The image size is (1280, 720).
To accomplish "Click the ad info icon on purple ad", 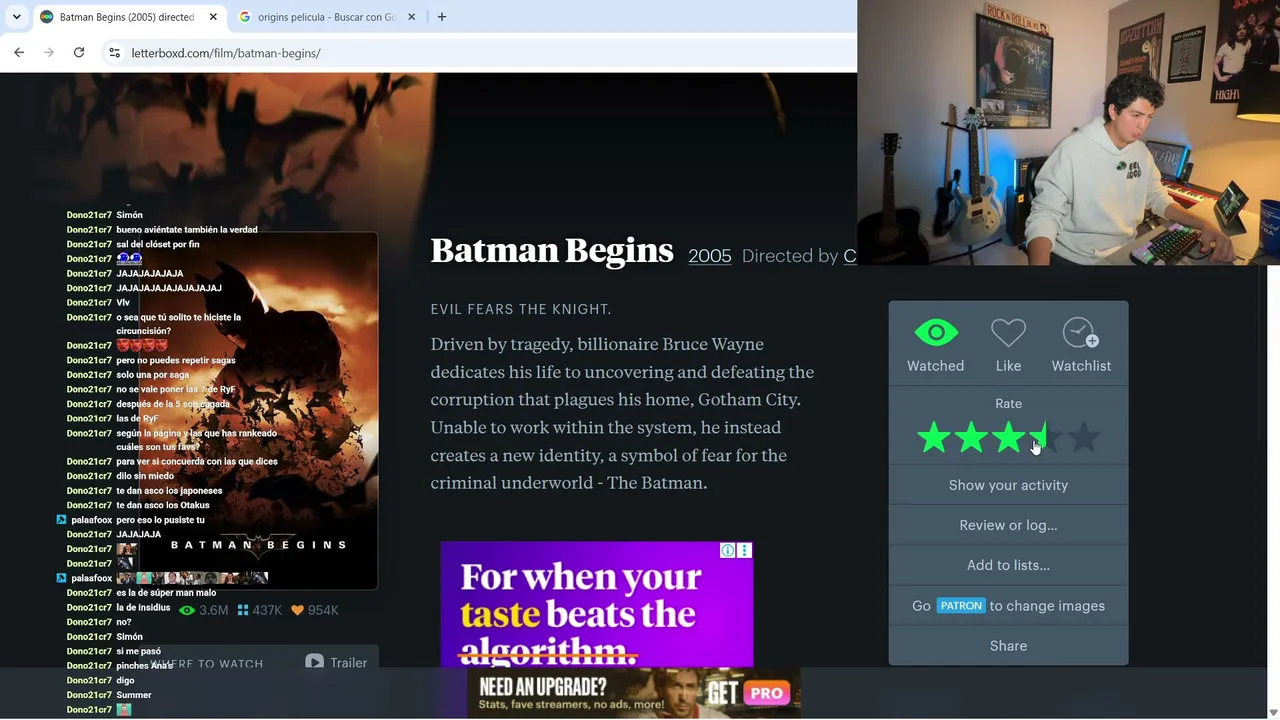I will [x=728, y=551].
